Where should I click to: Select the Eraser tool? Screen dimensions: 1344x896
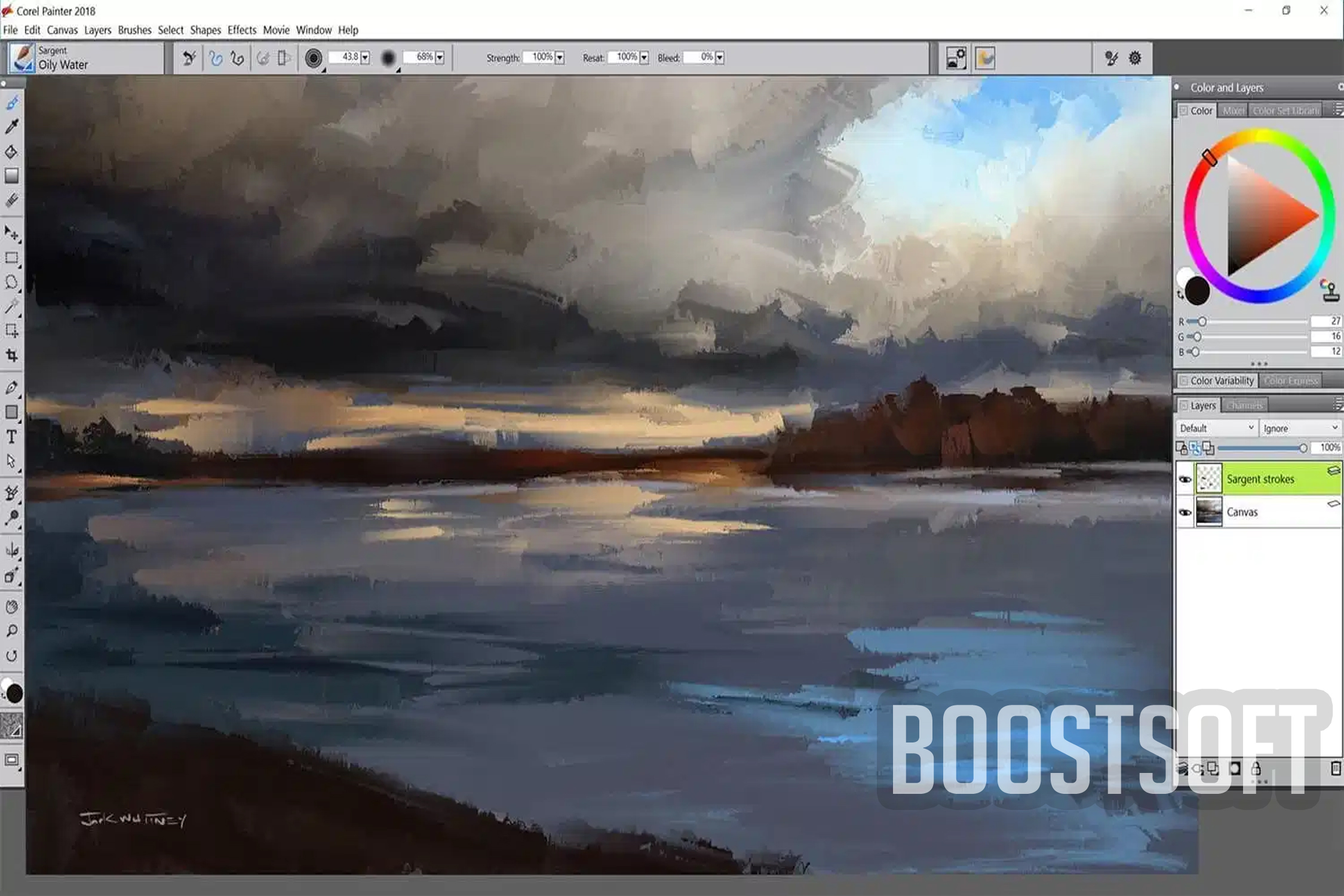pos(12,200)
